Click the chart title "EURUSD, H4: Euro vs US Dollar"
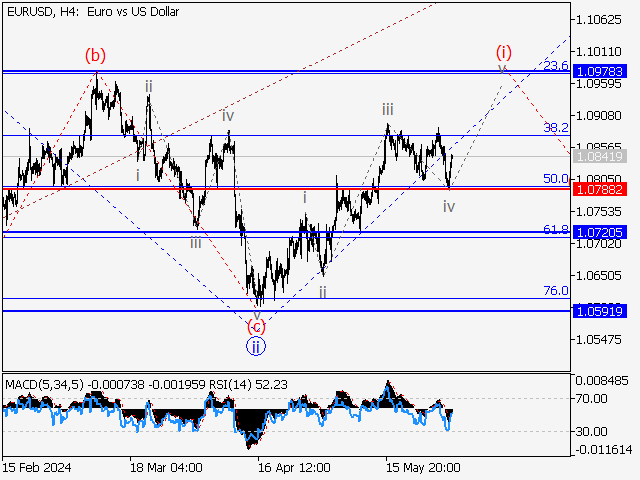This screenshot has width=640, height=480. tap(93, 12)
